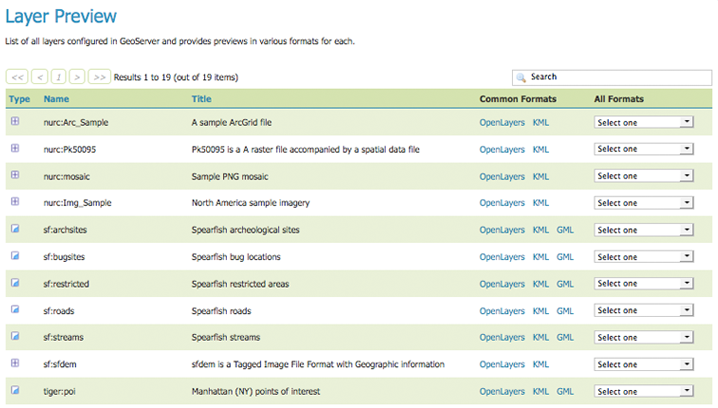Open GML preview for sf:archsites
Image resolution: width=718 pixels, height=408 pixels.
point(565,230)
